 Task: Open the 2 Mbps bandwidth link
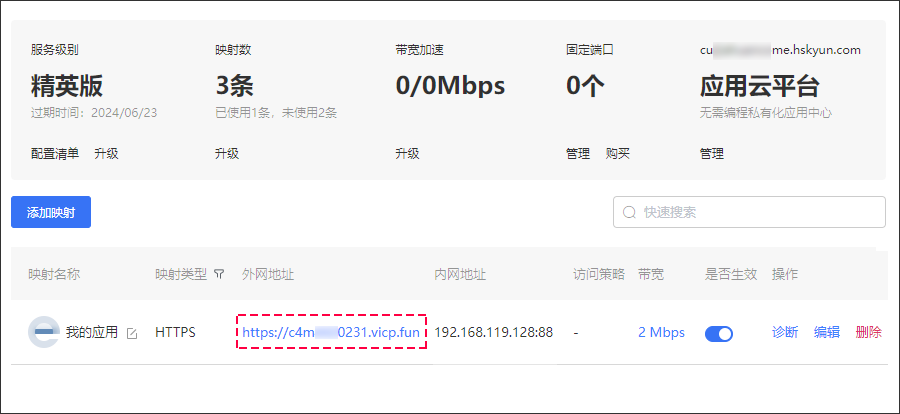tap(661, 332)
